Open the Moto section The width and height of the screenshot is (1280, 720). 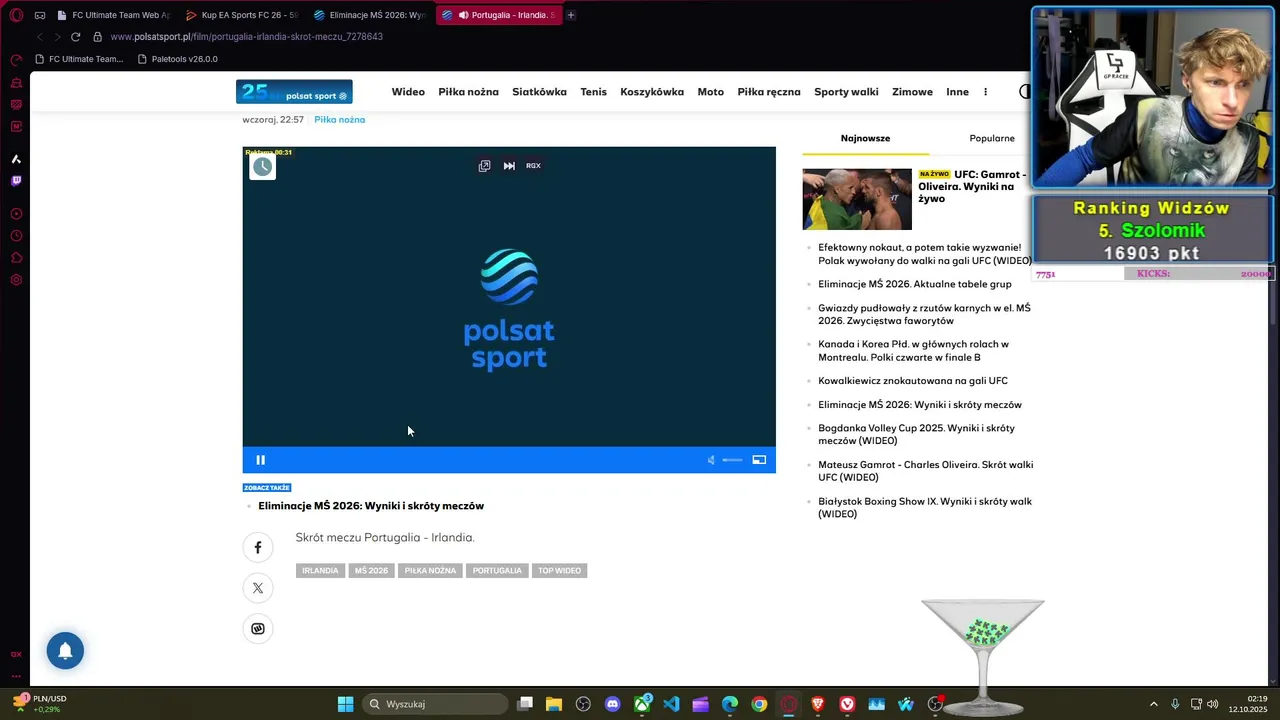coord(710,92)
